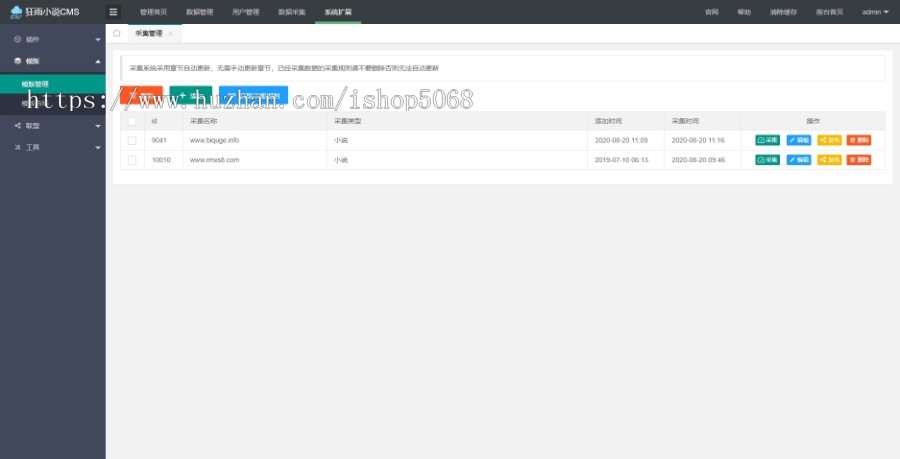Viewport: 900px width, 459px height.
Task: Open the 数据采集 top menu
Action: (x=292, y=11)
